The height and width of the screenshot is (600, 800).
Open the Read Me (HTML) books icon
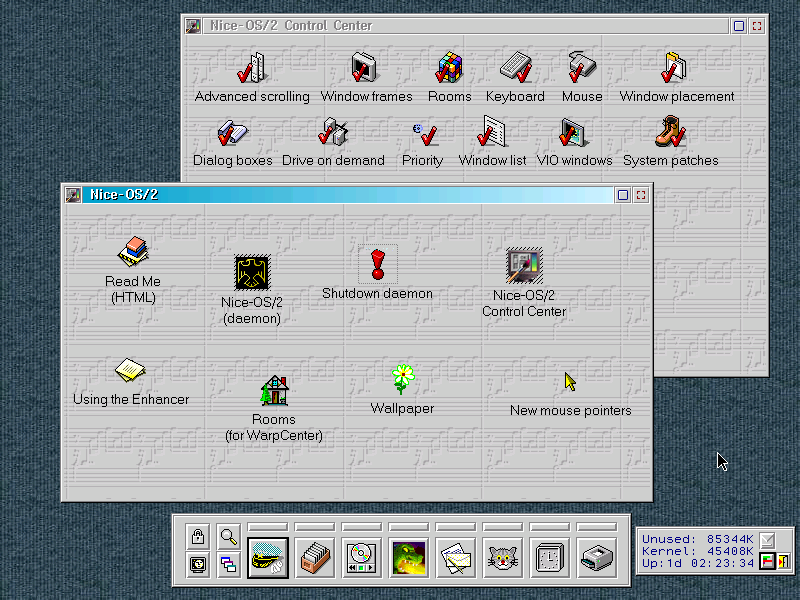pos(133,251)
